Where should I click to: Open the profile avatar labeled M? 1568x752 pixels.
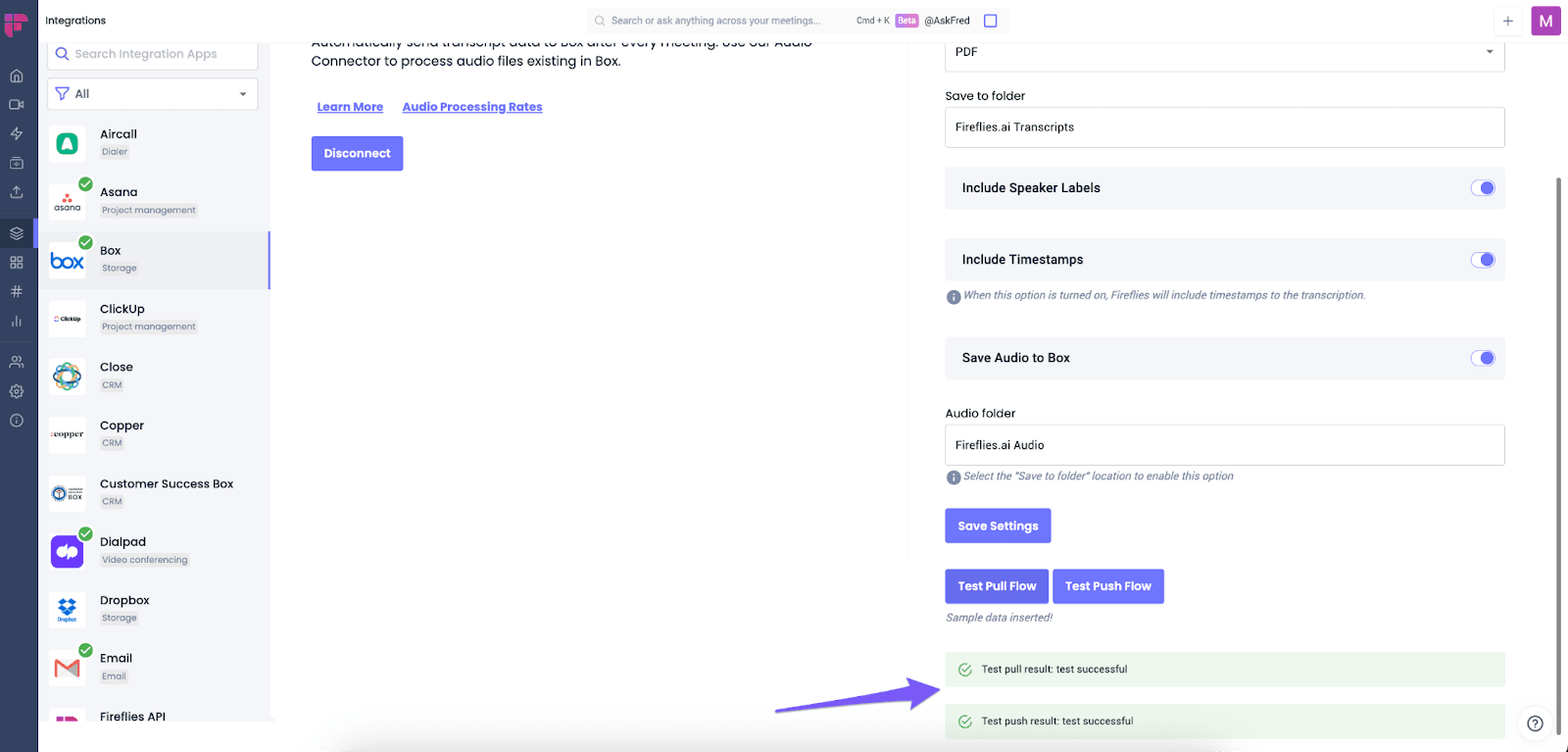coord(1545,21)
